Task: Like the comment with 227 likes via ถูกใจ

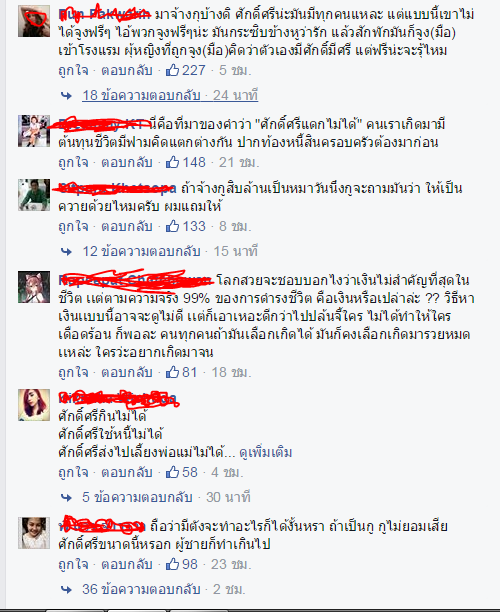Action: (x=73, y=70)
